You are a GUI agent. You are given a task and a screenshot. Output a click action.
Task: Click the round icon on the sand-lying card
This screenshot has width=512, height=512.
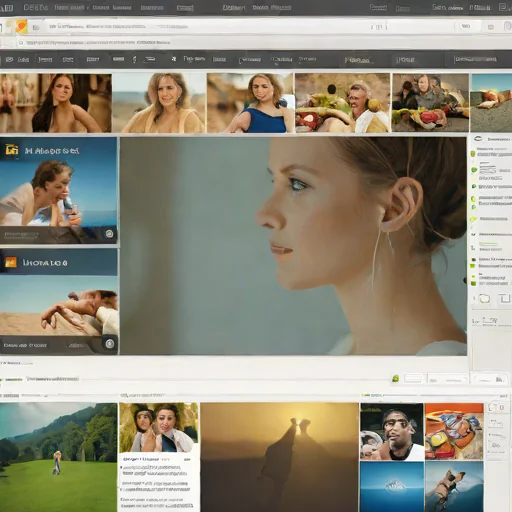point(110,344)
